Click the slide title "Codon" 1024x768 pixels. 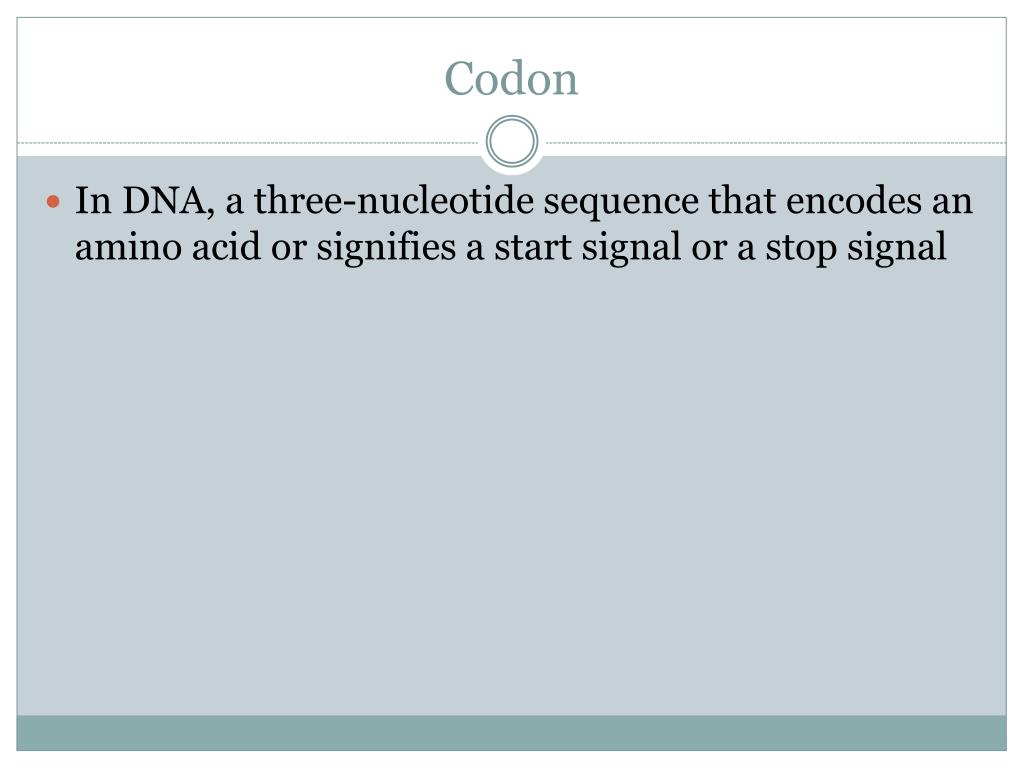(x=511, y=78)
